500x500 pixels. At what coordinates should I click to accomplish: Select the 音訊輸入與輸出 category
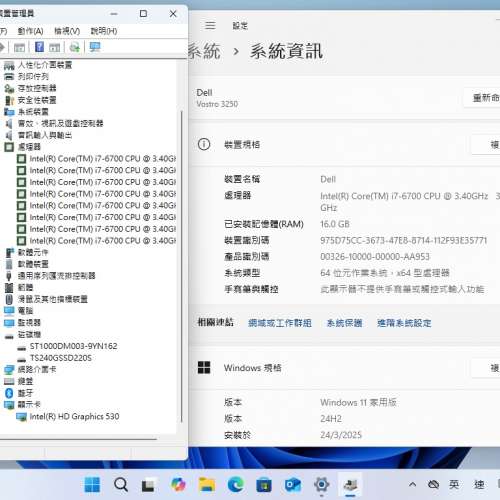click(45, 135)
